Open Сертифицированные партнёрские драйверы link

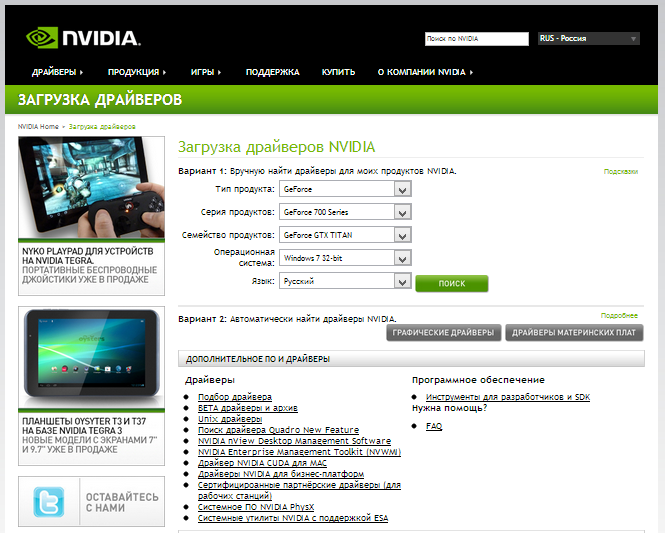[299, 490]
